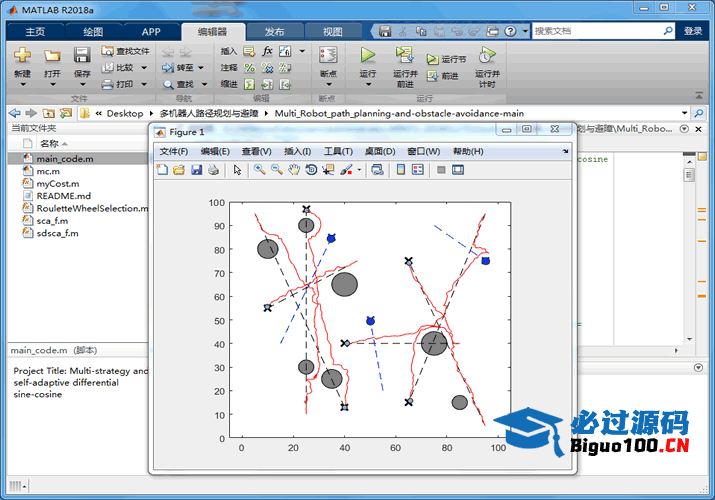
Task: Toggle the Pan hand tool
Action: click(293, 170)
